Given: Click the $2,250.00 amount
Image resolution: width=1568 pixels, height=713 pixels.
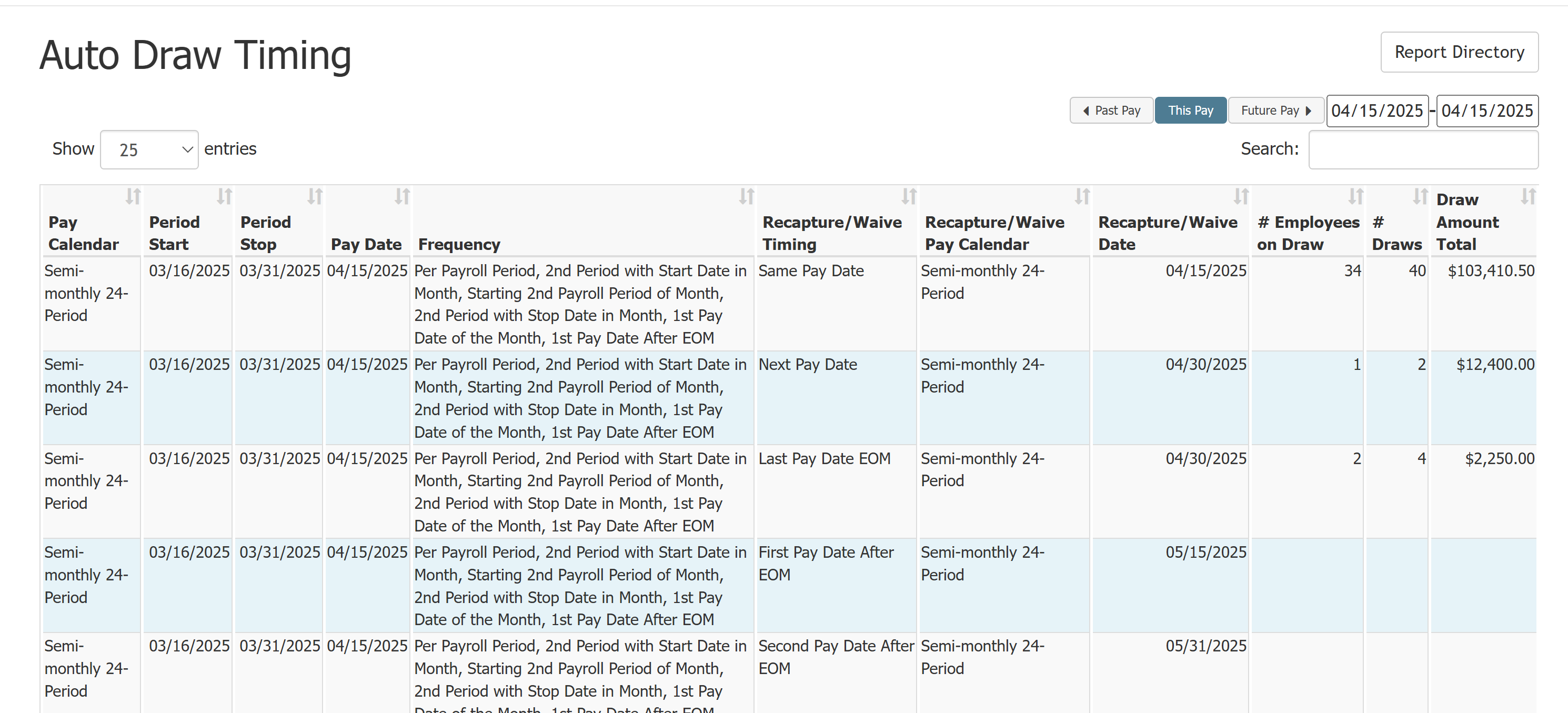Looking at the screenshot, I should click(x=1499, y=458).
